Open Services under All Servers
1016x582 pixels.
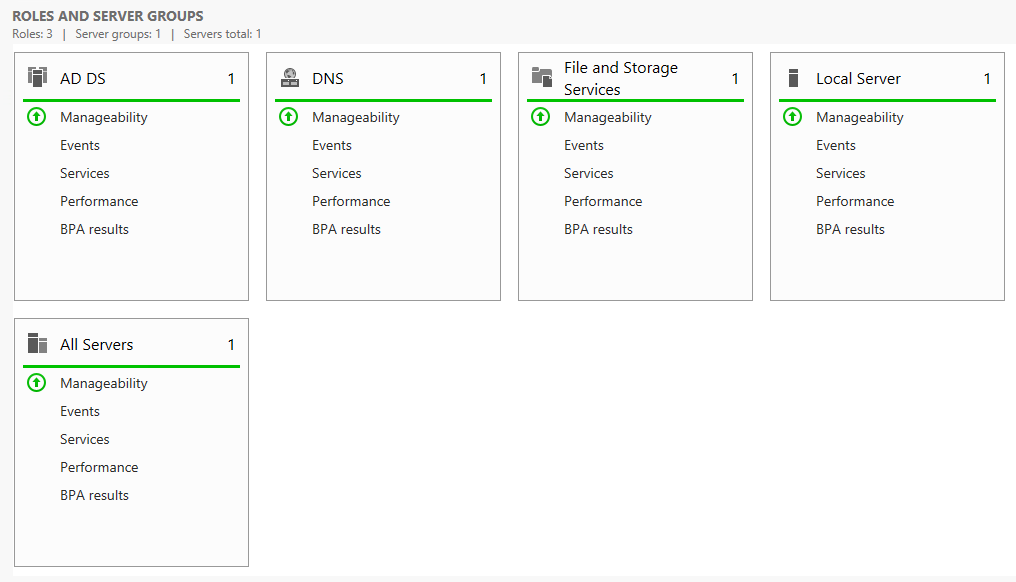85,439
